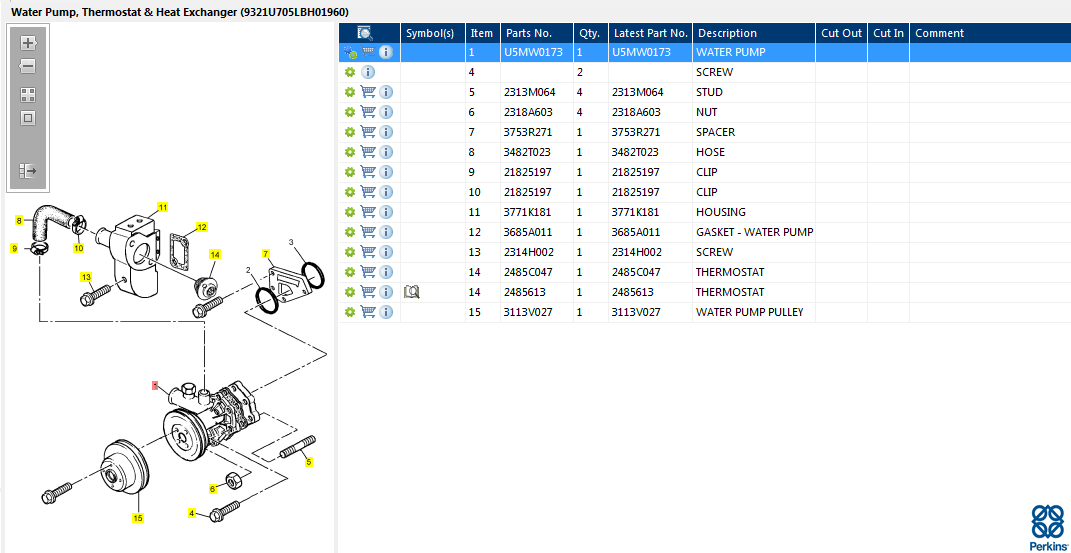Screen dimensions: 1071x553
Task: Click the single-square fit view icon
Action: tap(28, 118)
